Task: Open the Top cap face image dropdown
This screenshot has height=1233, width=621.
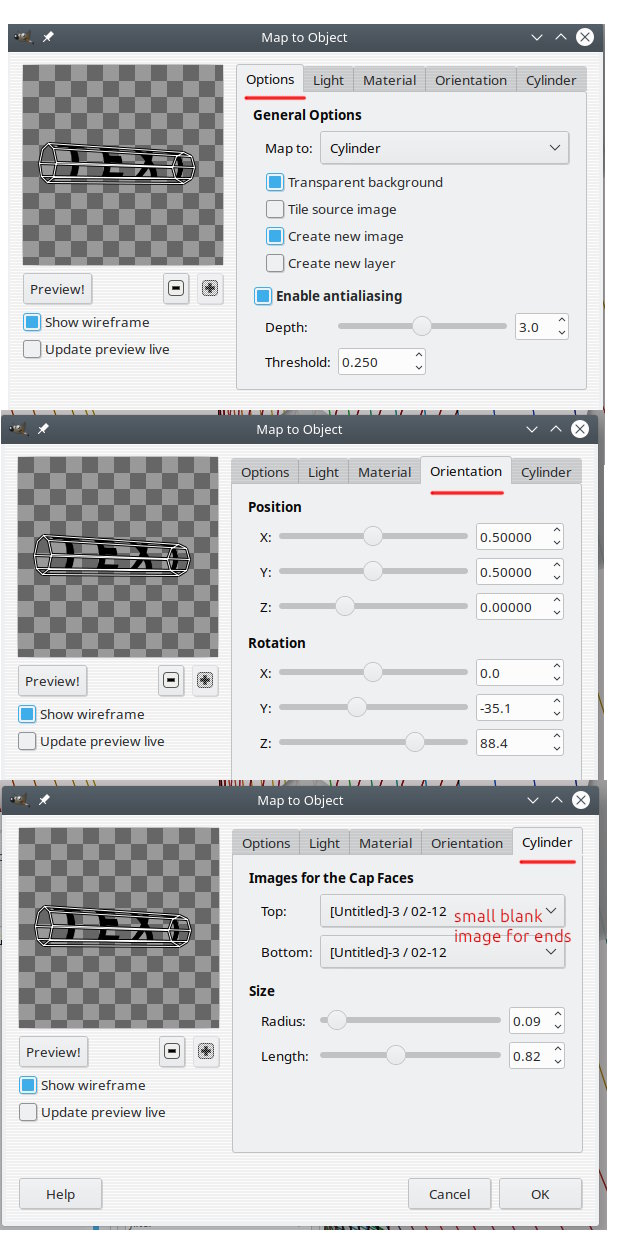Action: [442, 911]
